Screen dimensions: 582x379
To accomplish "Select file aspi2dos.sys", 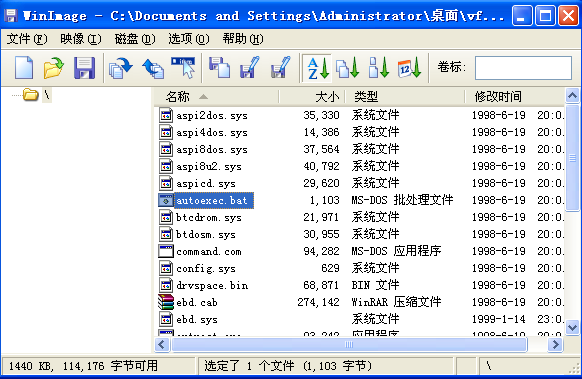I will click(212, 115).
